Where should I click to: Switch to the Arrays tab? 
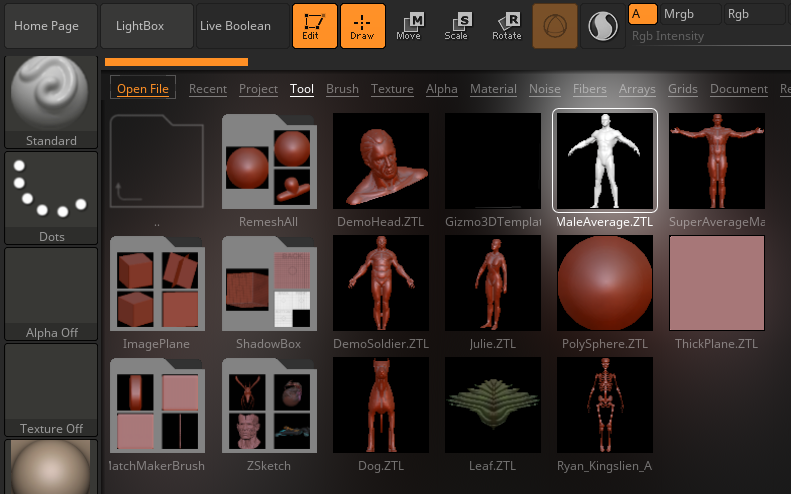pos(637,89)
